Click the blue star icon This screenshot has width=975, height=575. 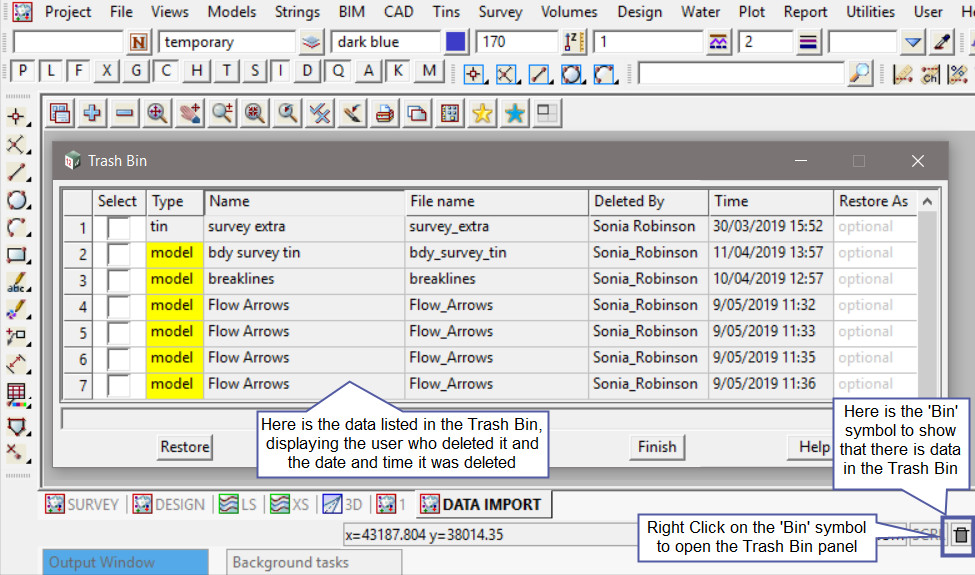(x=514, y=114)
